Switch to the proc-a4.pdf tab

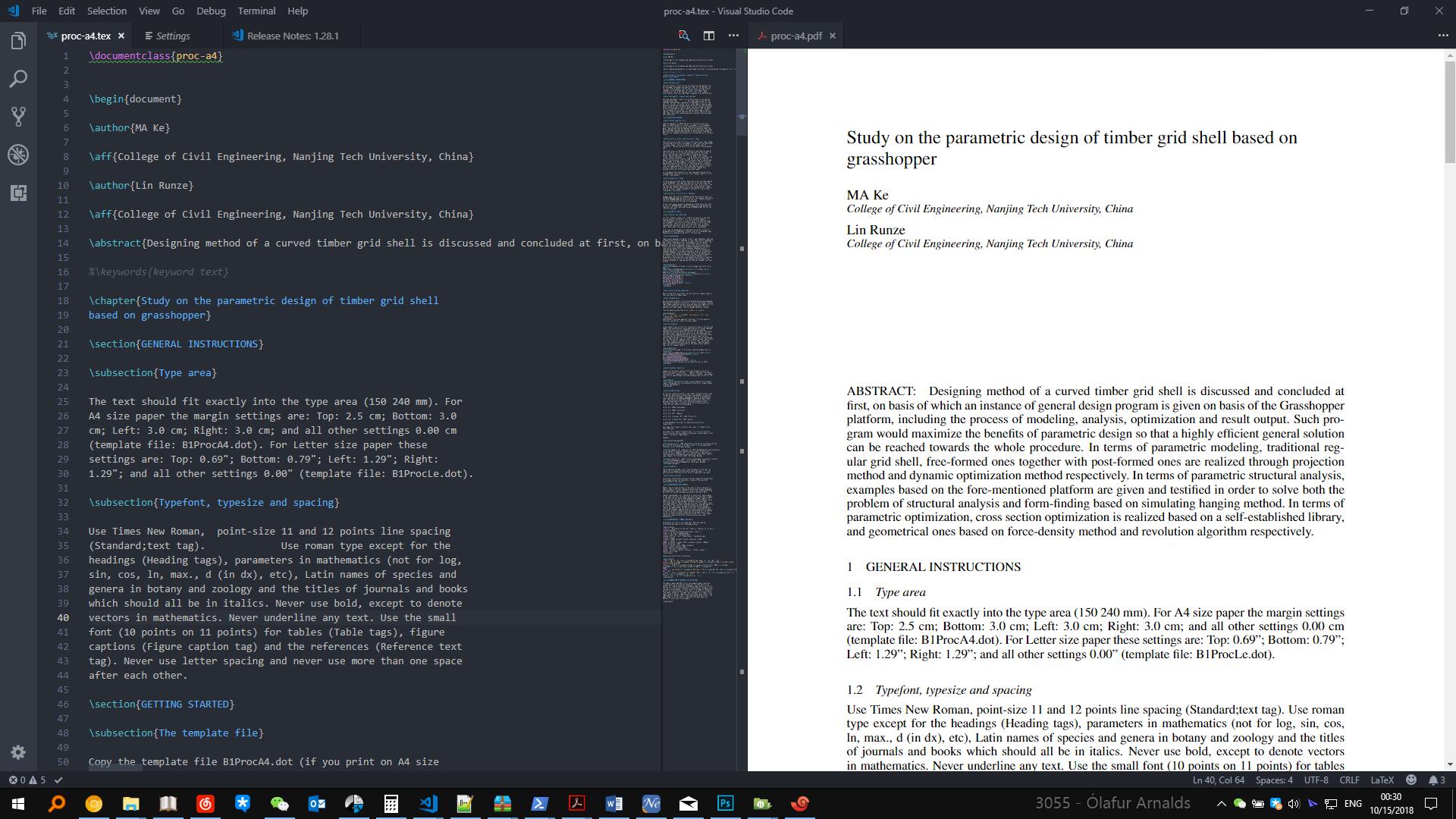pos(796,36)
